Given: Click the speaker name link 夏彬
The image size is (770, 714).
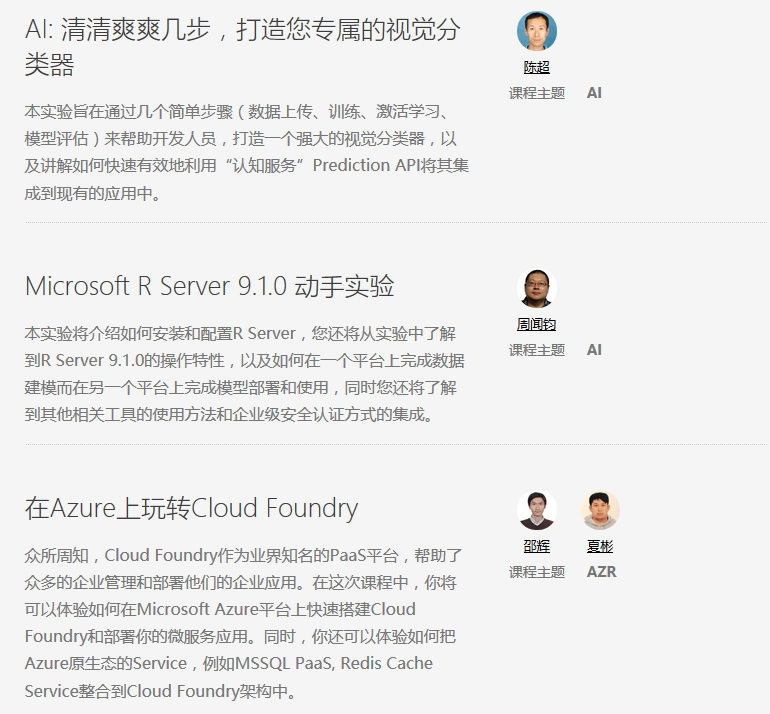Looking at the screenshot, I should click(600, 547).
